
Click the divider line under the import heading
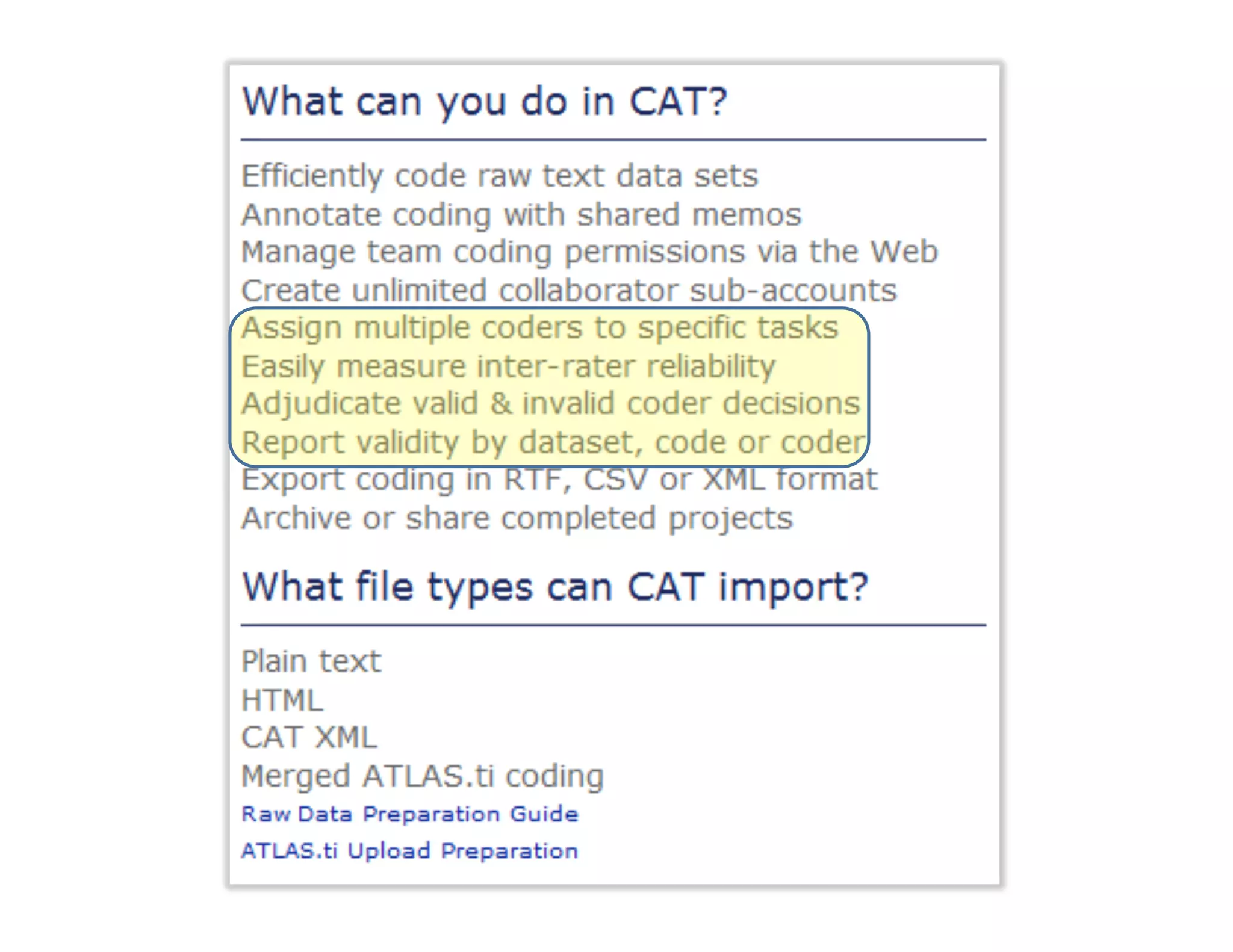[x=613, y=625]
